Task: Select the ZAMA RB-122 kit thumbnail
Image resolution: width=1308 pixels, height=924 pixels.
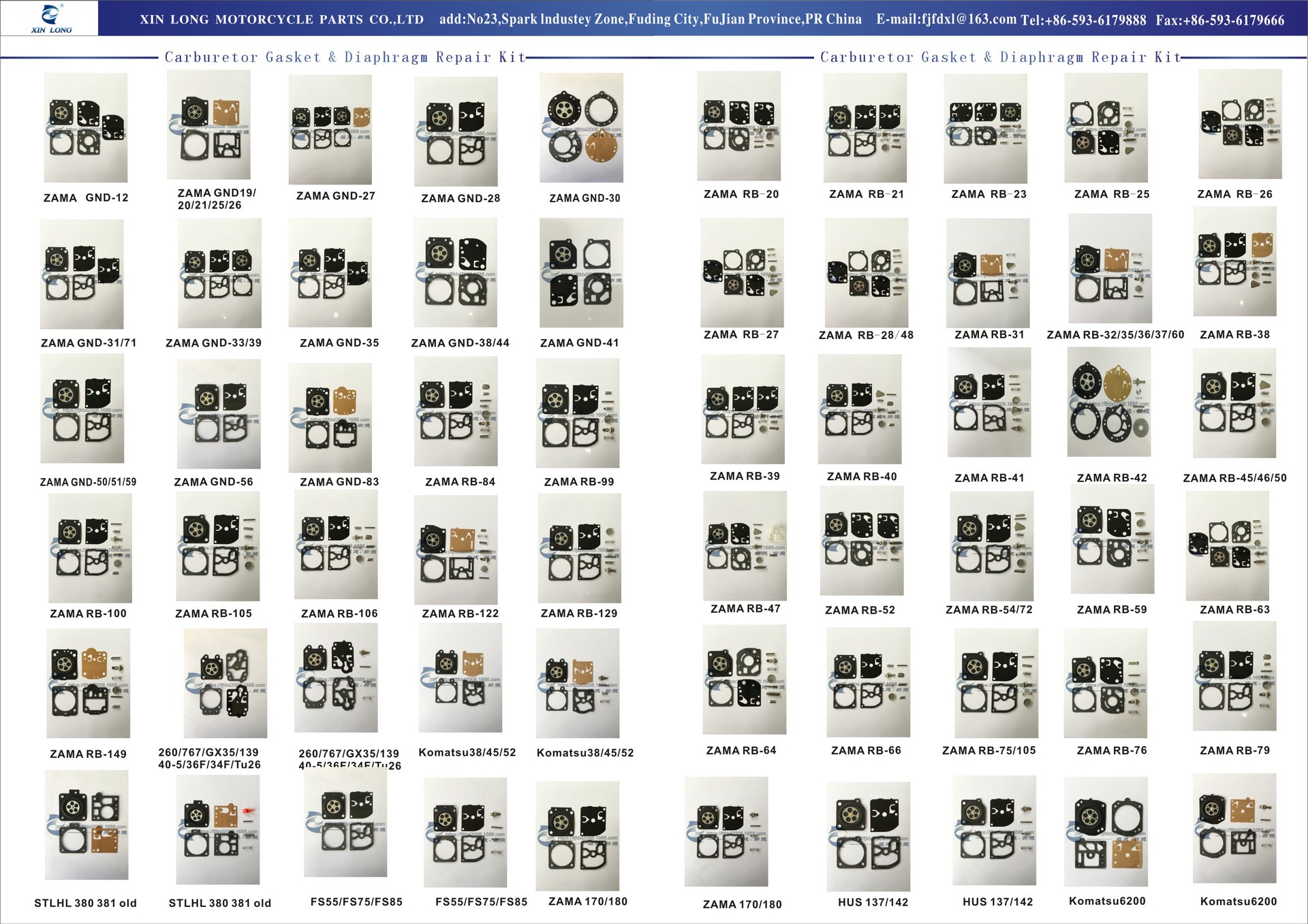Action: [x=456, y=549]
